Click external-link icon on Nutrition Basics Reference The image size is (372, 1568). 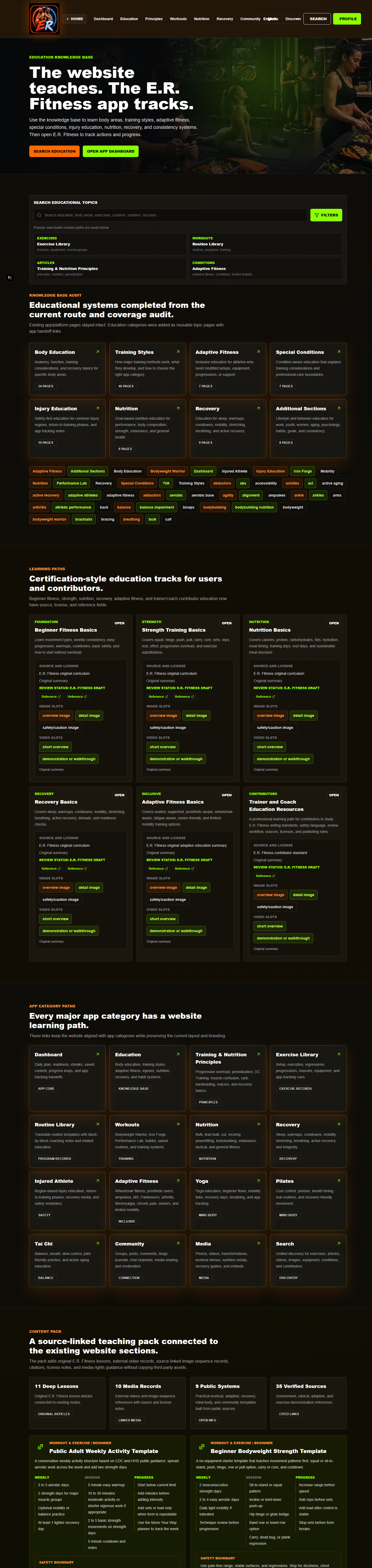[x=274, y=696]
